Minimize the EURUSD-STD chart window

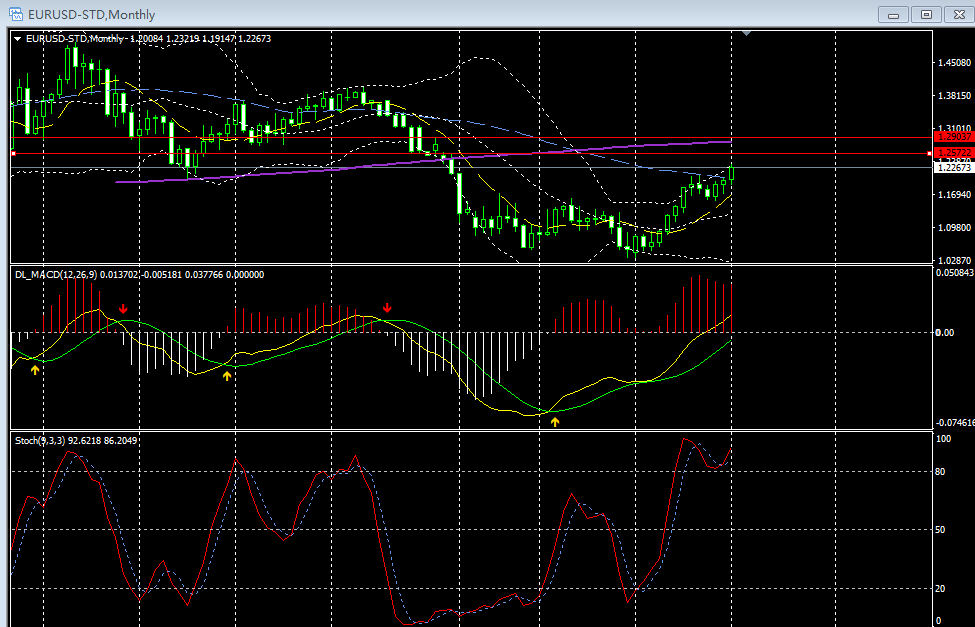coord(892,14)
